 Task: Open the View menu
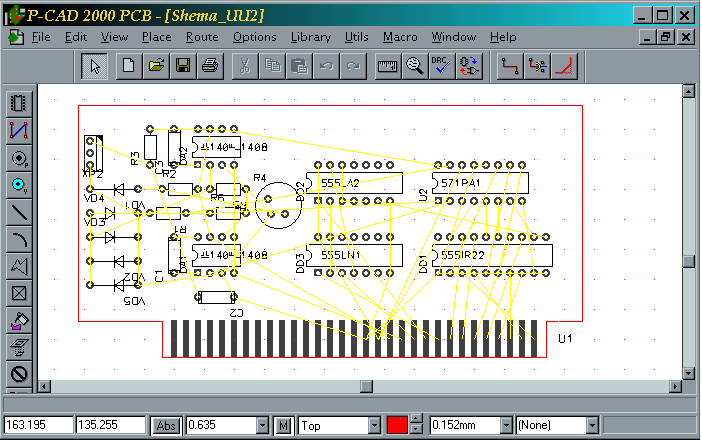point(114,37)
